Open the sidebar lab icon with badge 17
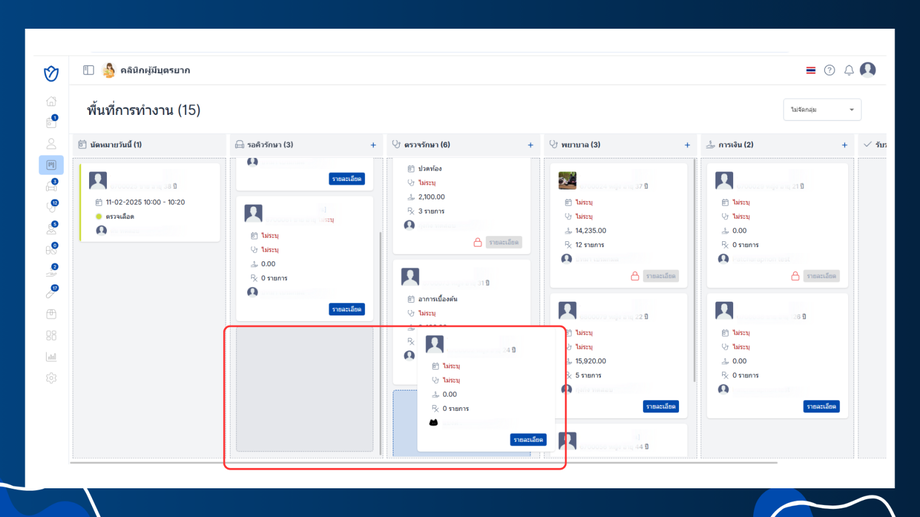 [x=52, y=292]
